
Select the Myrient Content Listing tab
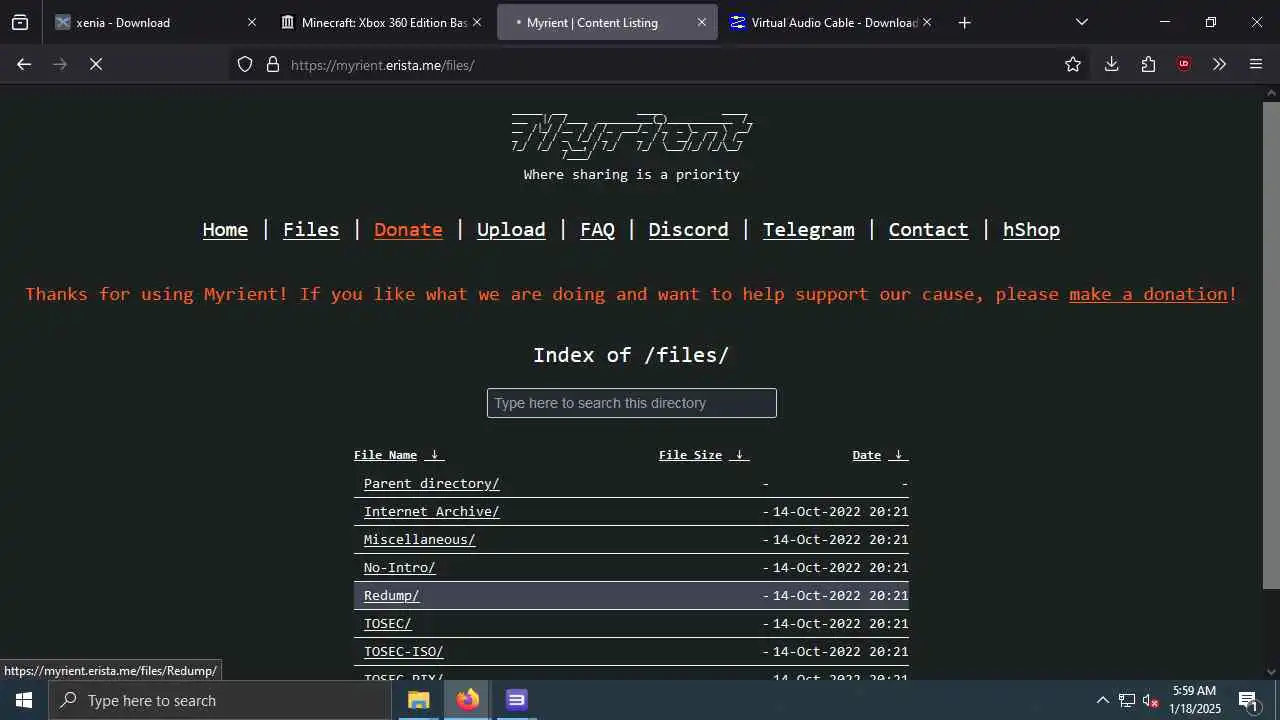coord(607,22)
